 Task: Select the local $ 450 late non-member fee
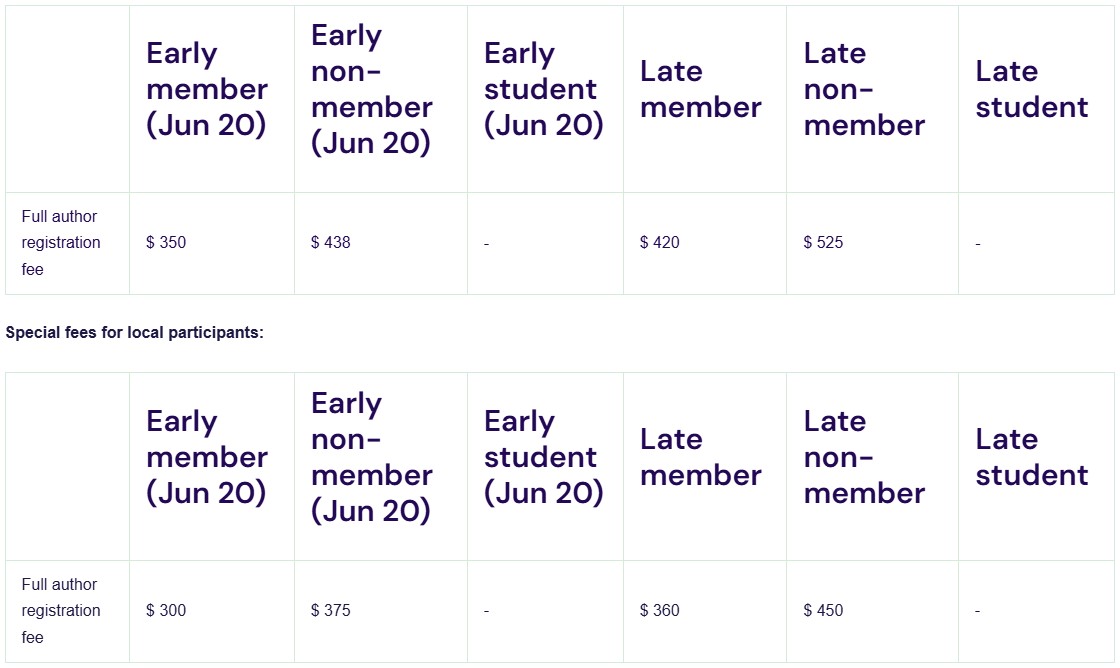point(824,611)
